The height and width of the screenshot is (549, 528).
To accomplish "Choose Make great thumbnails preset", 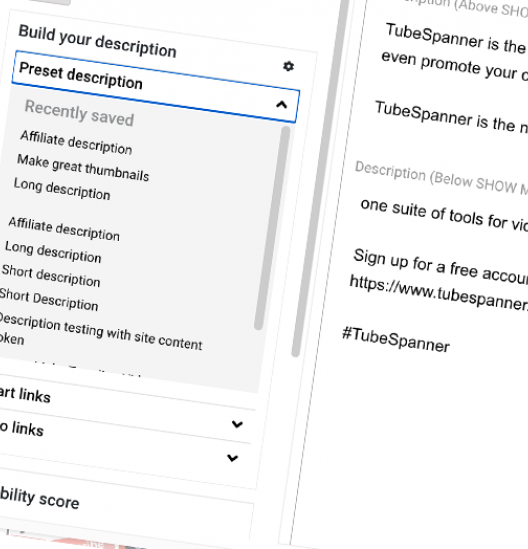I will click(83, 167).
